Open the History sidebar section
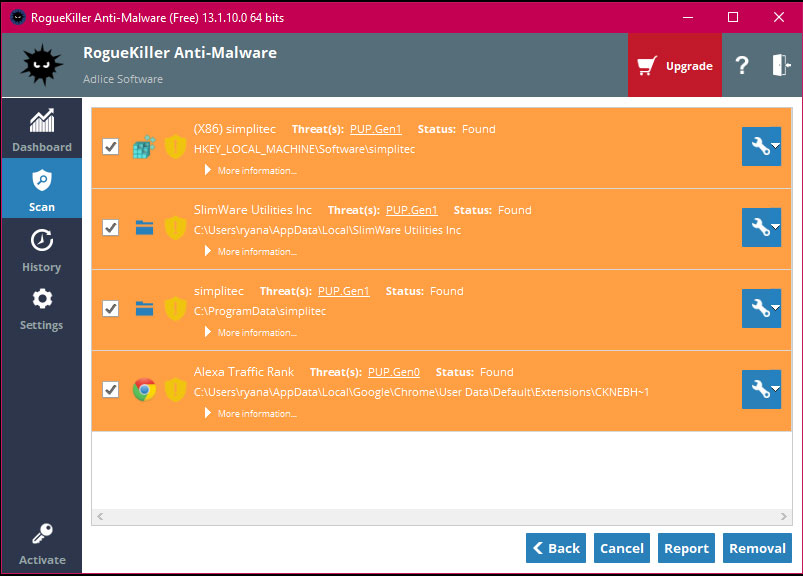The image size is (803, 576). tap(41, 250)
